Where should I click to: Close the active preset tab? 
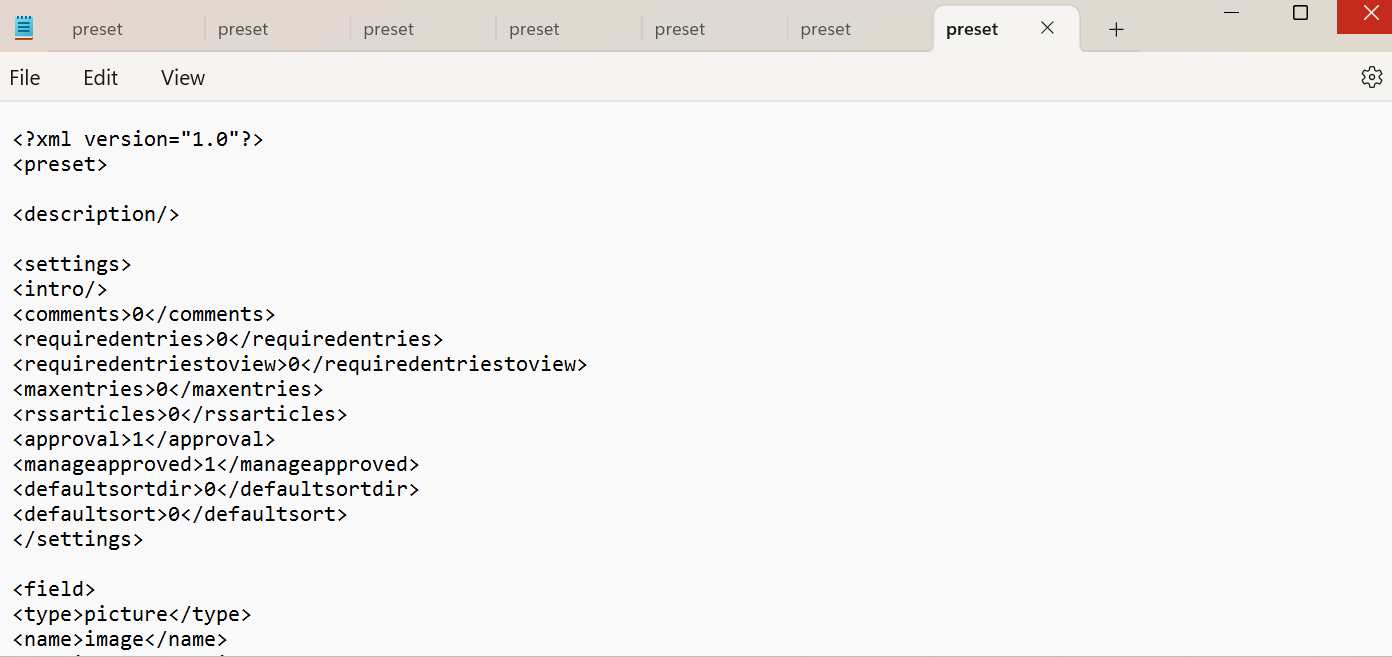[1047, 28]
